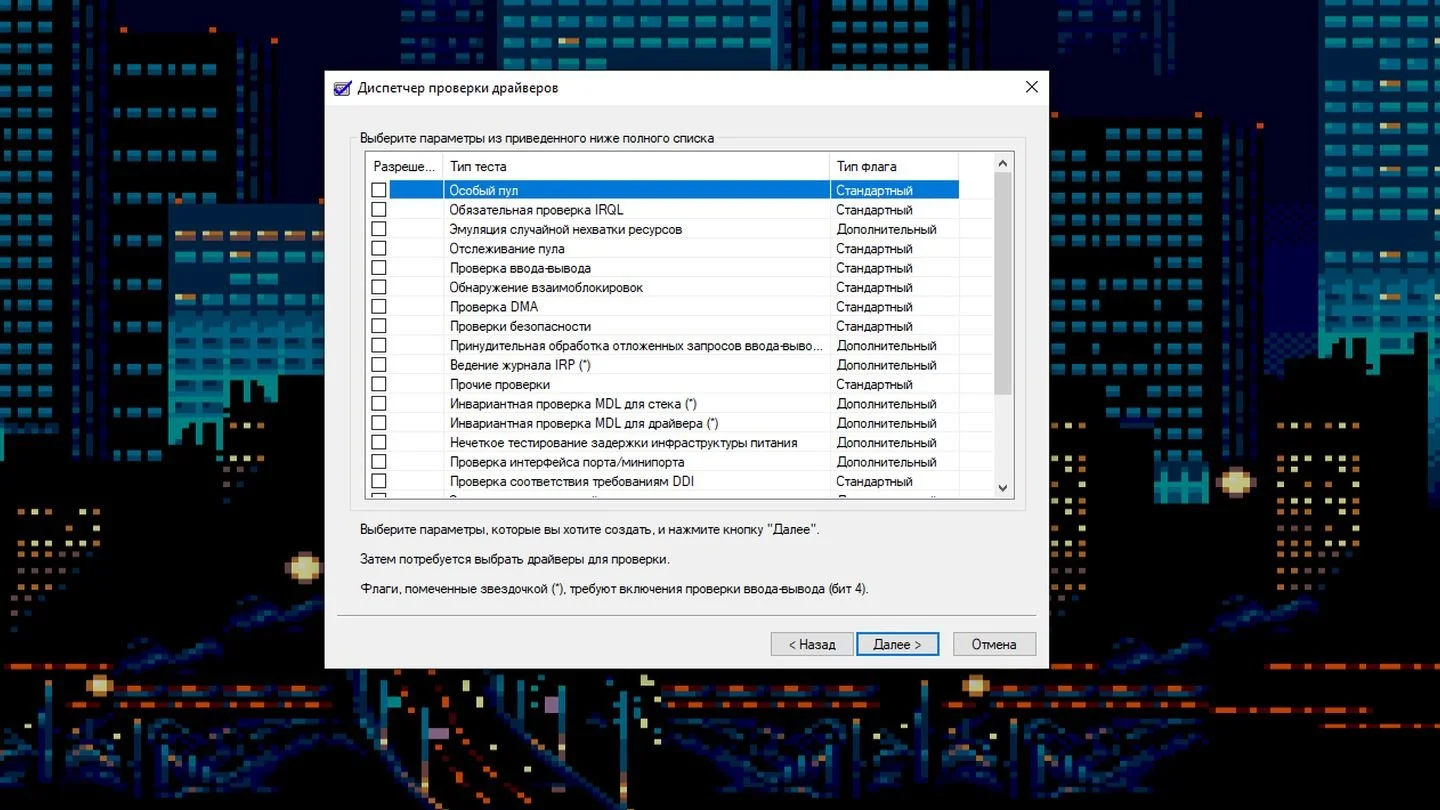Click Стандартный flag in Проверка DMA row
1440x810 pixels.
pyautogui.click(x=874, y=307)
